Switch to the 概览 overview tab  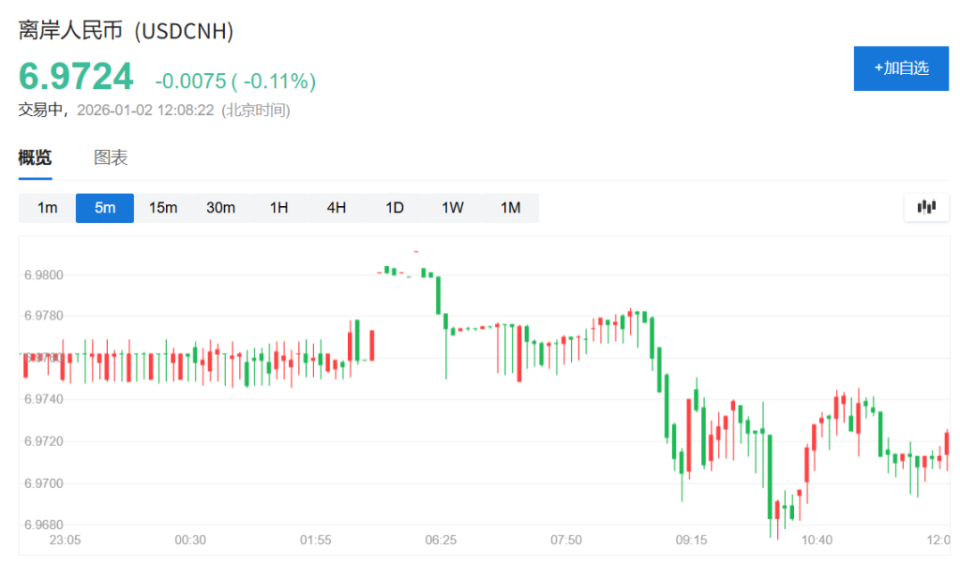coord(35,158)
